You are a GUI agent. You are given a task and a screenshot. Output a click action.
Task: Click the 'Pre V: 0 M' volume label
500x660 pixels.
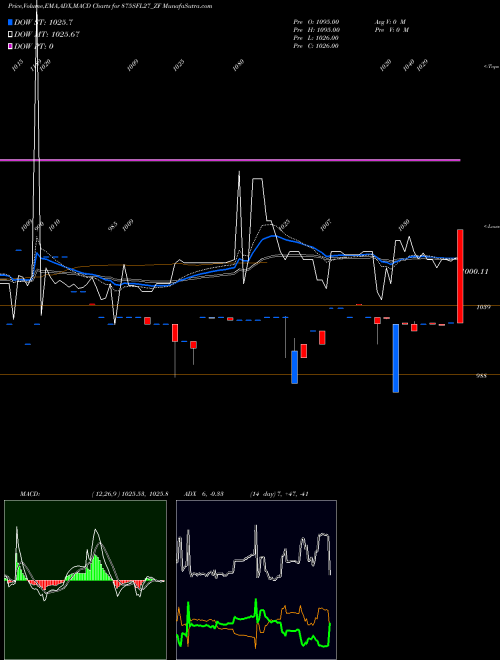(393, 30)
